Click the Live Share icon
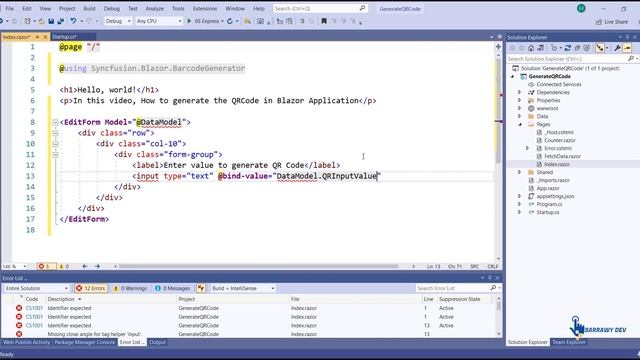The image size is (640, 360). (599, 22)
